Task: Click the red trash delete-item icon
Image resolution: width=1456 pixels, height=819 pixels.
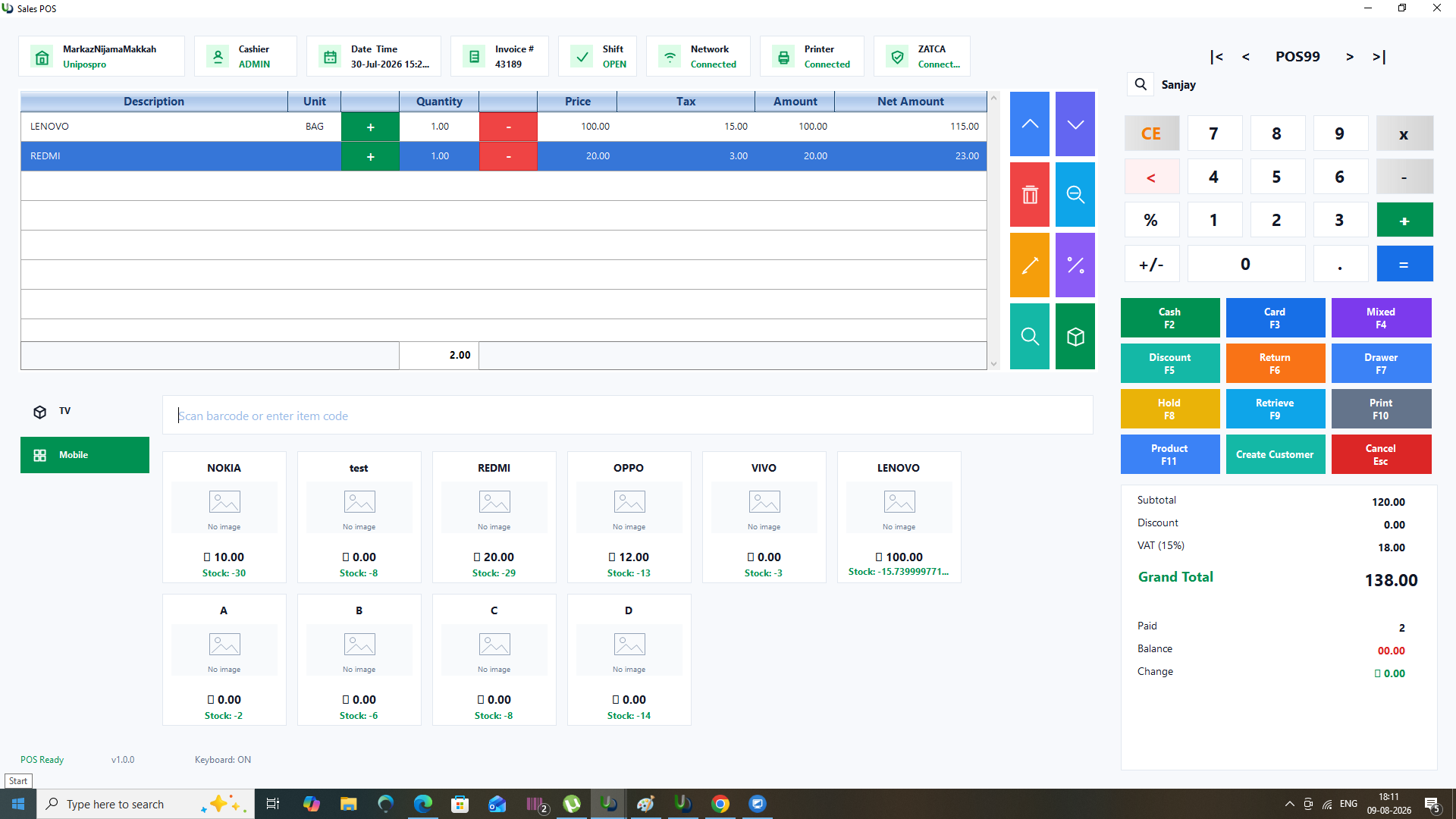Action: [x=1029, y=195]
